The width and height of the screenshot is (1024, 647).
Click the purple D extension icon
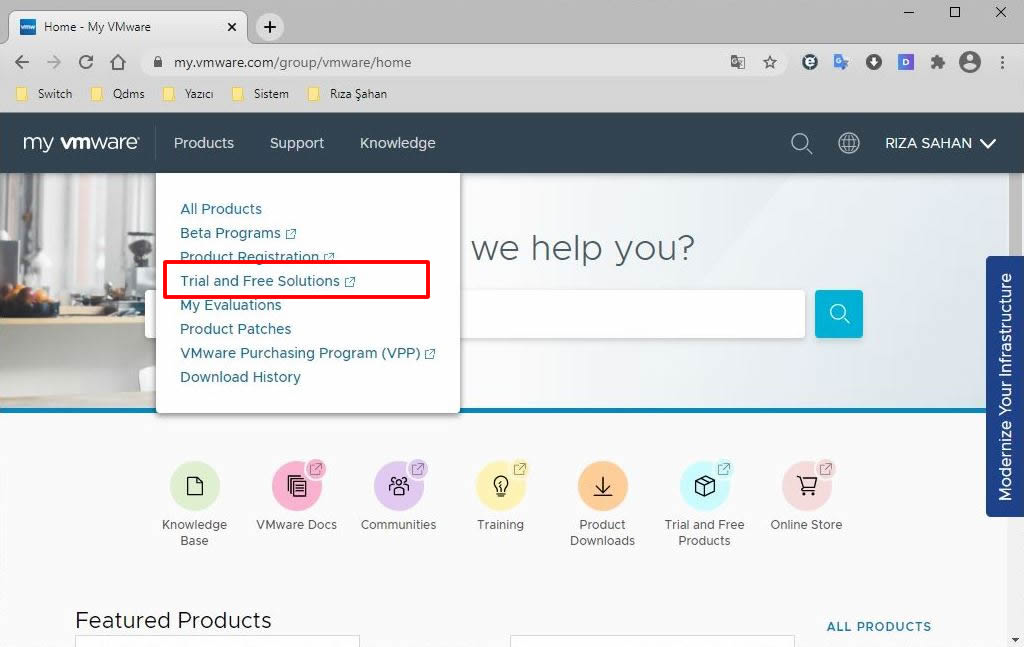click(x=905, y=62)
